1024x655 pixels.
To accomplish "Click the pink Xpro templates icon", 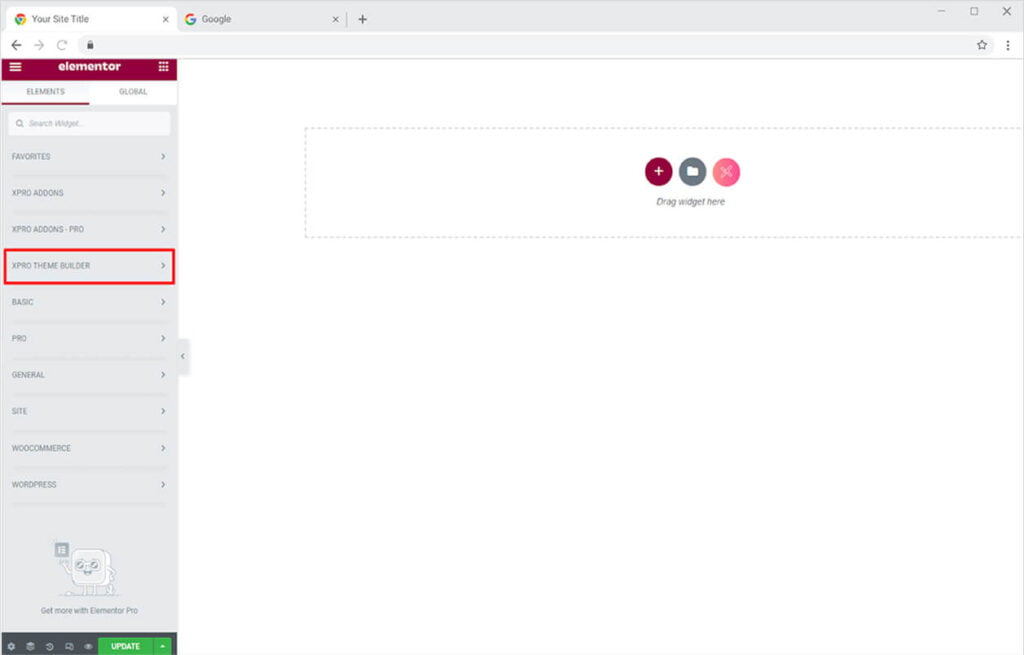I will point(726,172).
